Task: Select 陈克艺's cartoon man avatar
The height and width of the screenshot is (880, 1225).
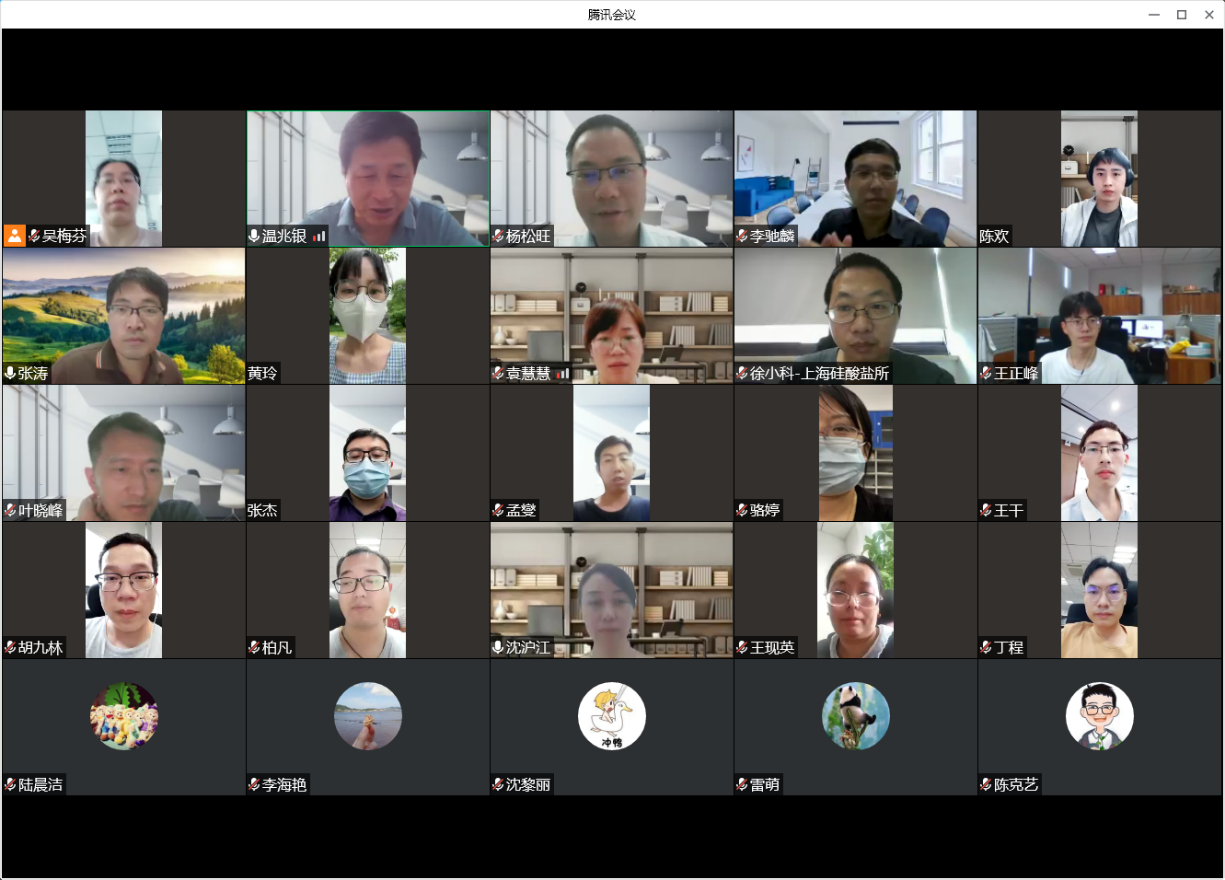Action: click(x=1100, y=716)
